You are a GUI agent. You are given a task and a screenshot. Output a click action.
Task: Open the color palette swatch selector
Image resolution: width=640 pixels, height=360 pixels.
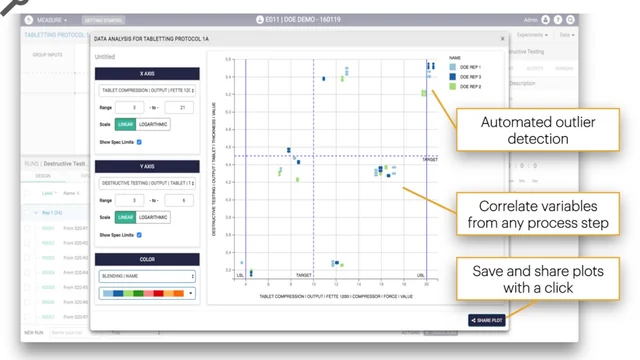(x=147, y=293)
